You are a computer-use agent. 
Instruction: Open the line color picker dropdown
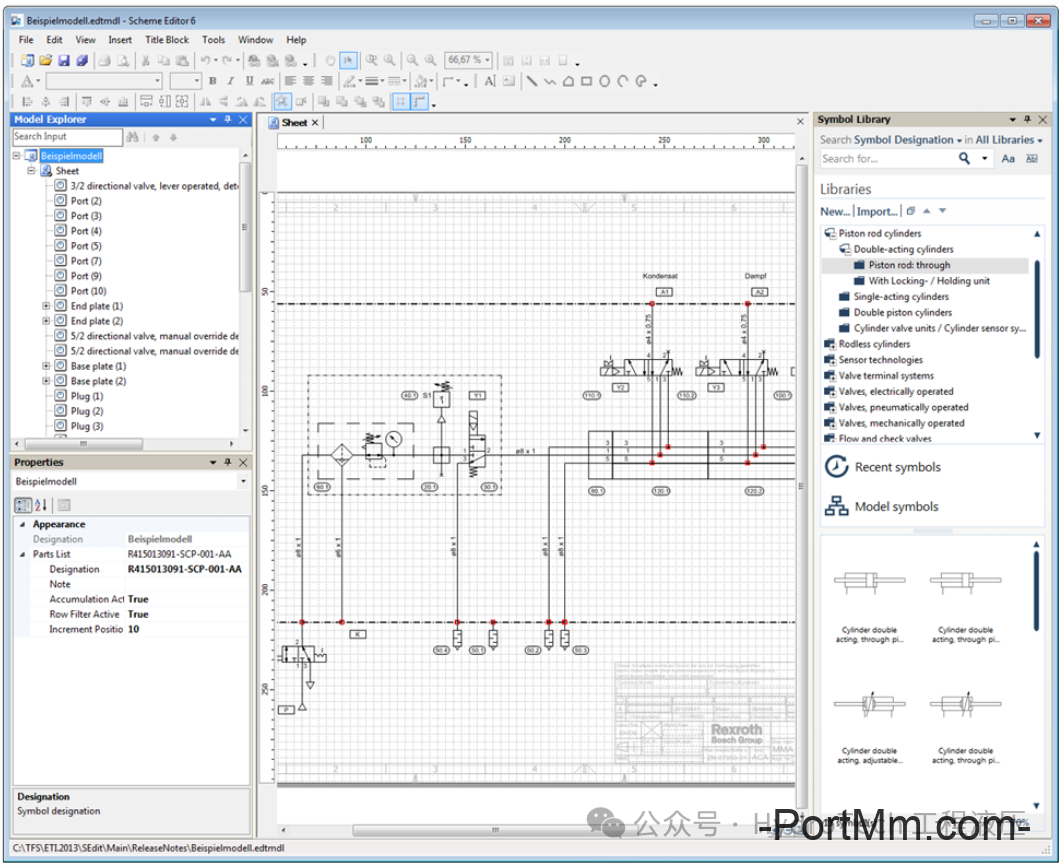coord(358,81)
